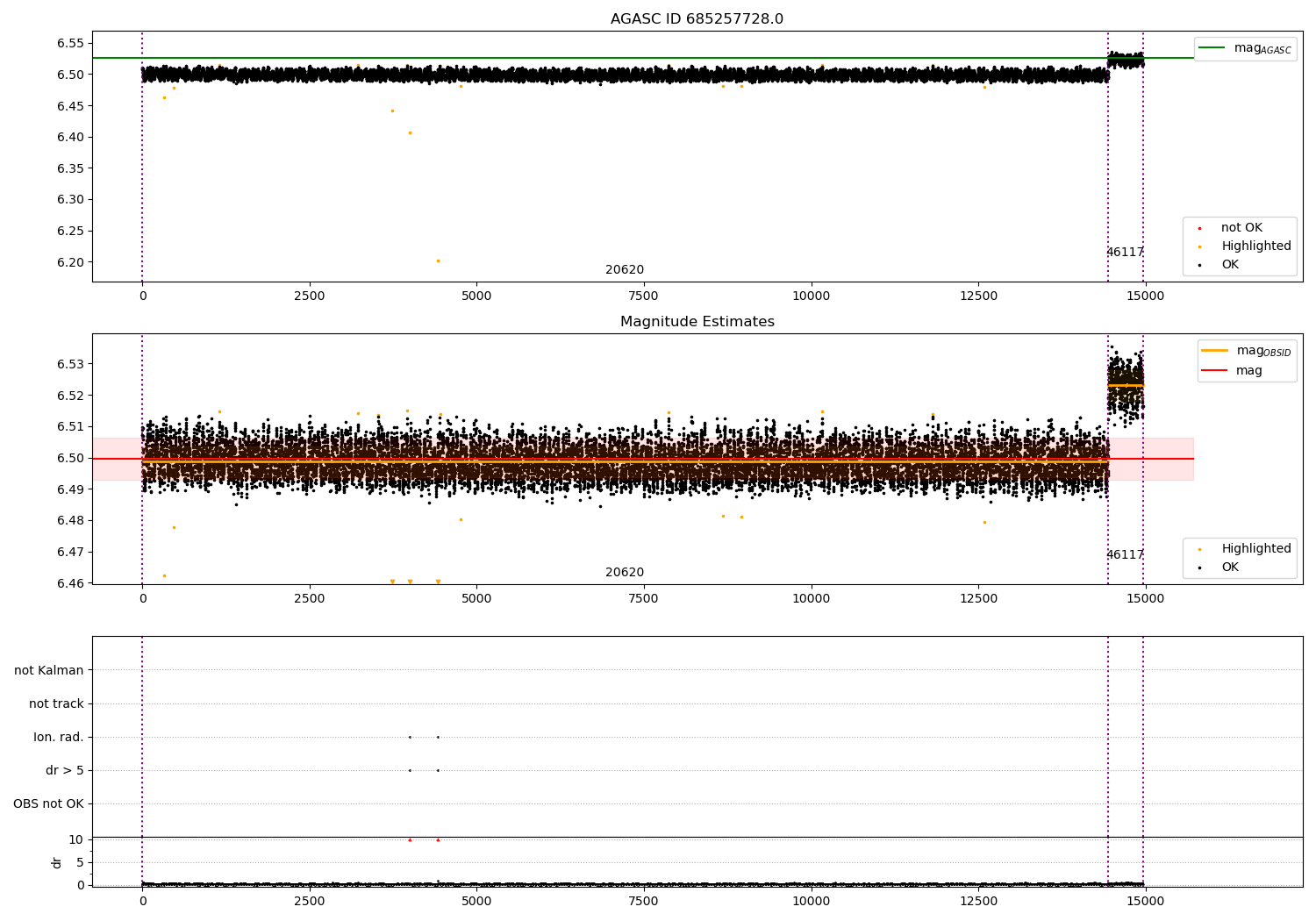The width and height of the screenshot is (1316, 921).
Task: Click the 'OBS not OK' row label
Action: click(48, 803)
